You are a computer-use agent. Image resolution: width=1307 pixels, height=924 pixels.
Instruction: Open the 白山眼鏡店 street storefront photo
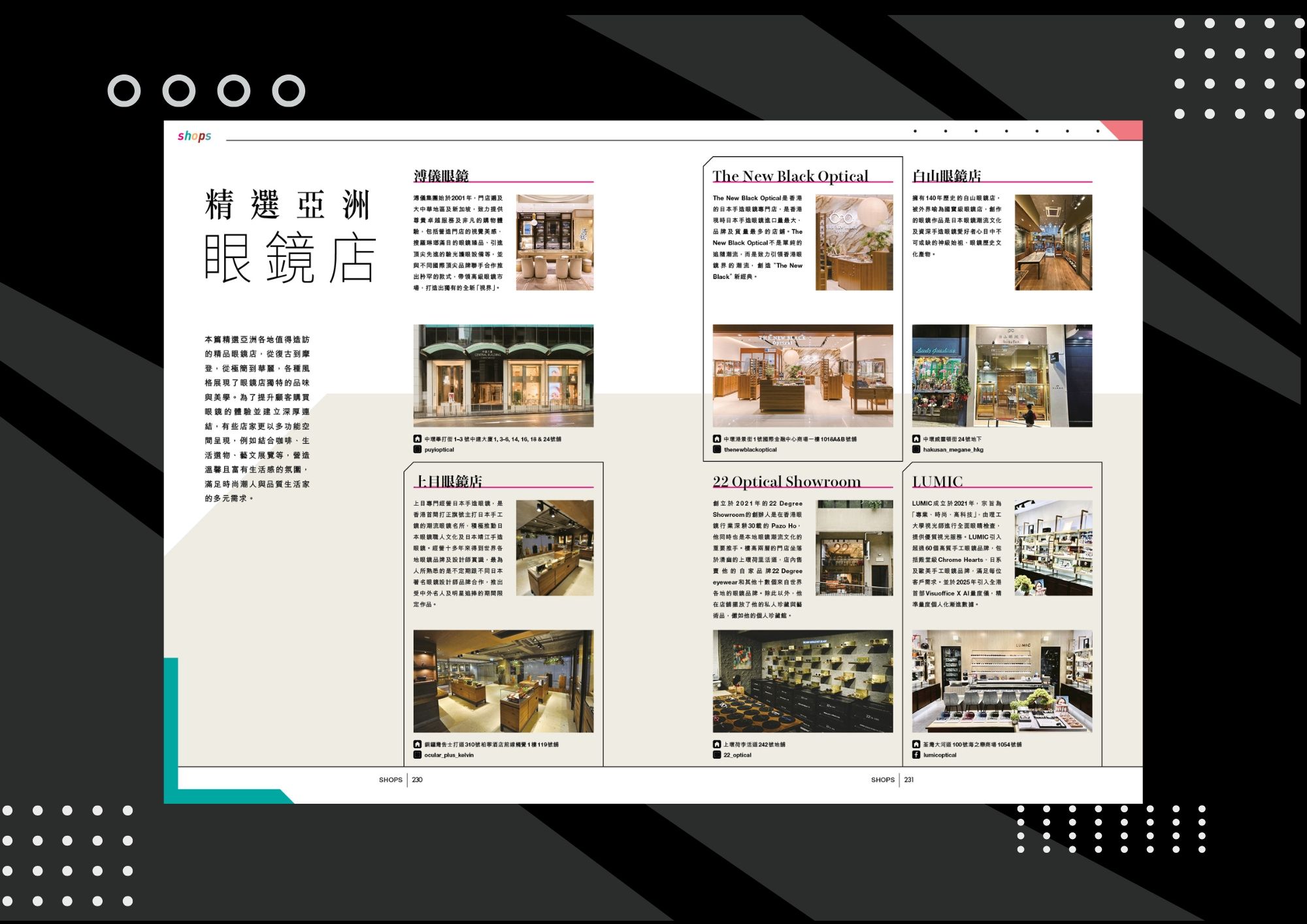pyautogui.click(x=1002, y=376)
